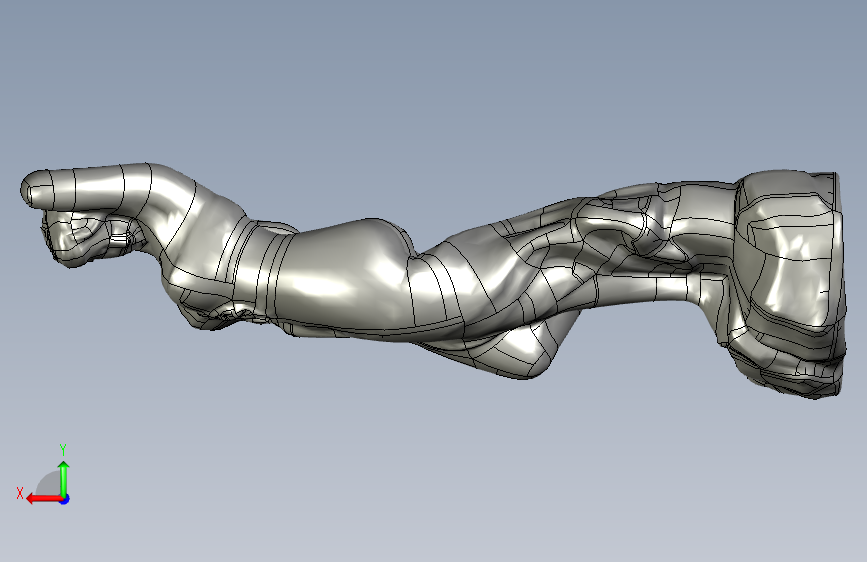The image size is (867, 562).
Task: Select the blocky shoulder end of the arm model
Action: click(788, 282)
